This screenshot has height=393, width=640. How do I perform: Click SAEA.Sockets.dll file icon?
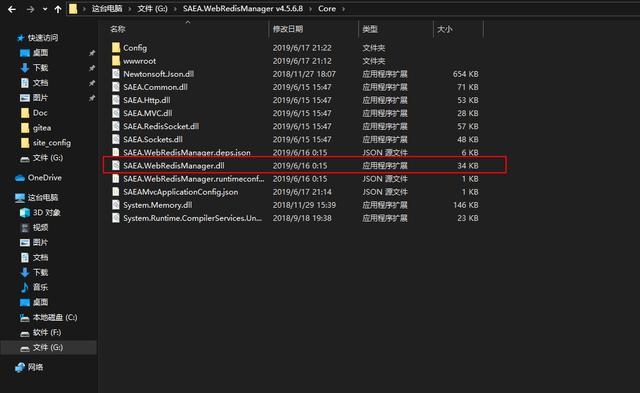pyautogui.click(x=116, y=139)
